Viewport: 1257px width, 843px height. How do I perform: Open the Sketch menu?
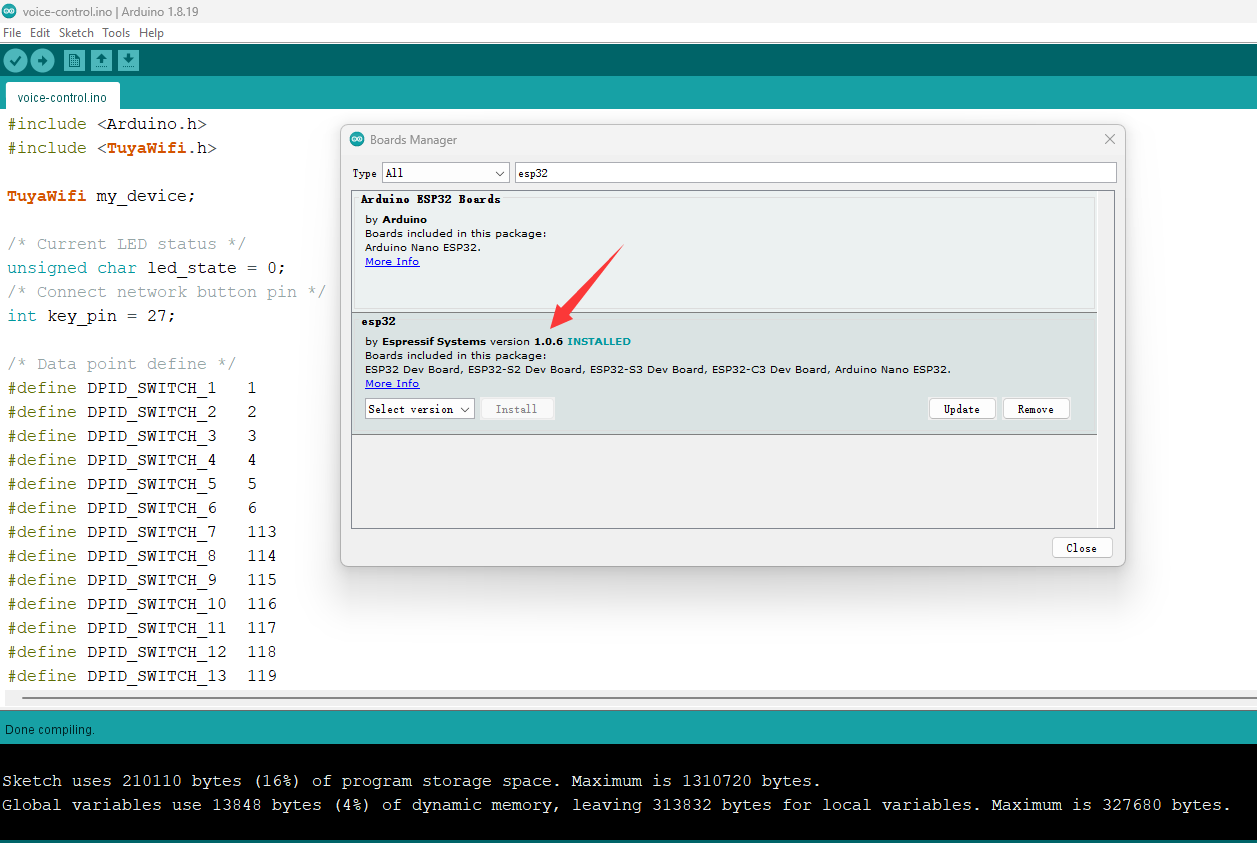[x=76, y=33]
